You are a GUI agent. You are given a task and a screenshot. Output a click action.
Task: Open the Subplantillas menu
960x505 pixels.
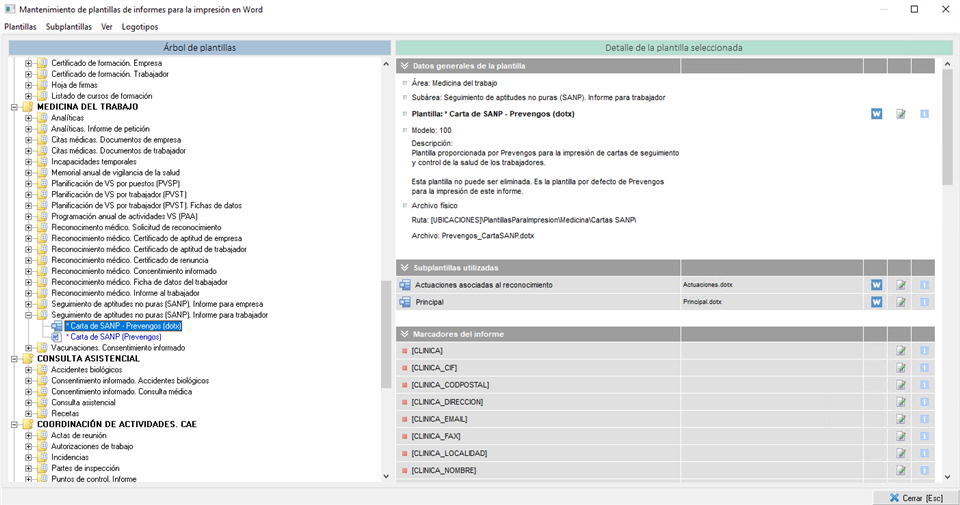coord(69,27)
